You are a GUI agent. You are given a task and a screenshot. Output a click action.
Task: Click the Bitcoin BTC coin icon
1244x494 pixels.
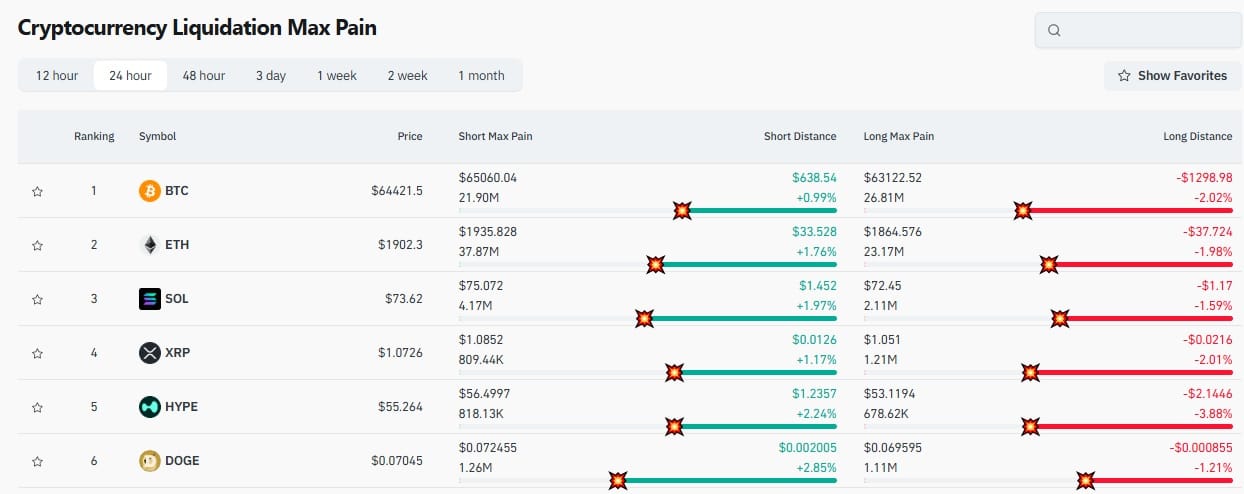(149, 191)
